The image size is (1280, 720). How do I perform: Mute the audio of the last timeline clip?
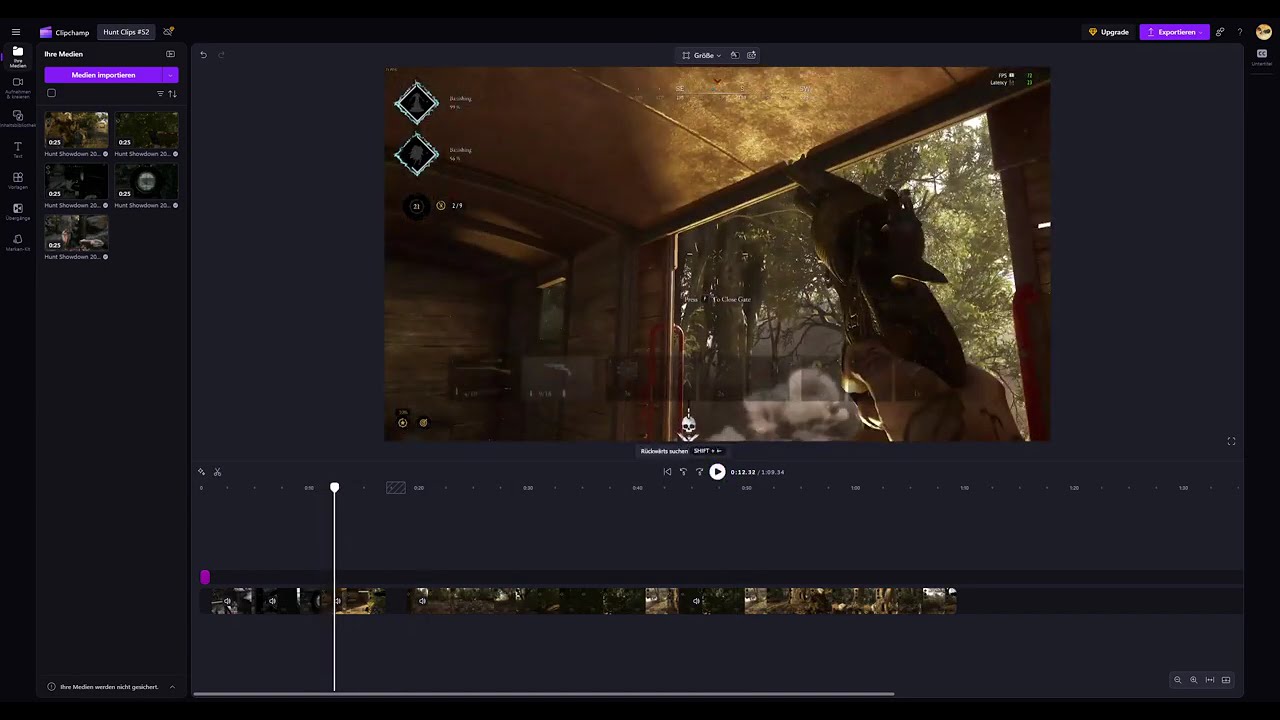pyautogui.click(x=696, y=601)
